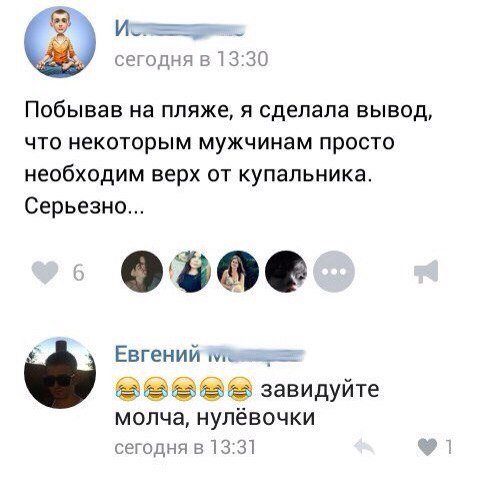The height and width of the screenshot is (489, 480).
Task: Open Евгений's sunglasses profile avatar
Action: [x=60, y=372]
